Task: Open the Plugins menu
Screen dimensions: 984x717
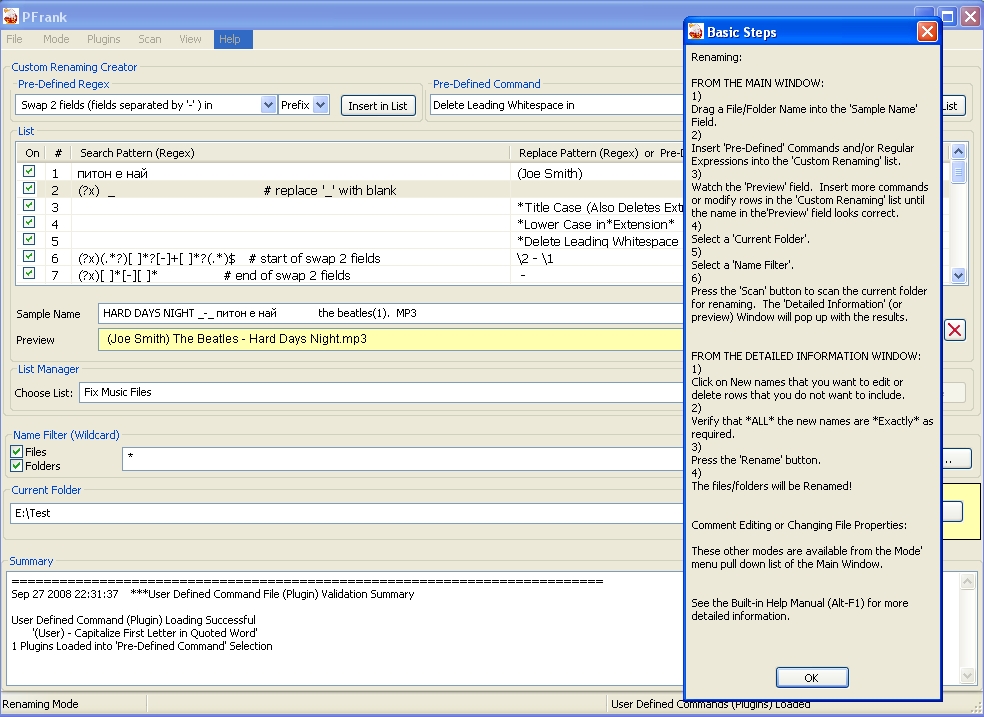Action: coord(103,39)
